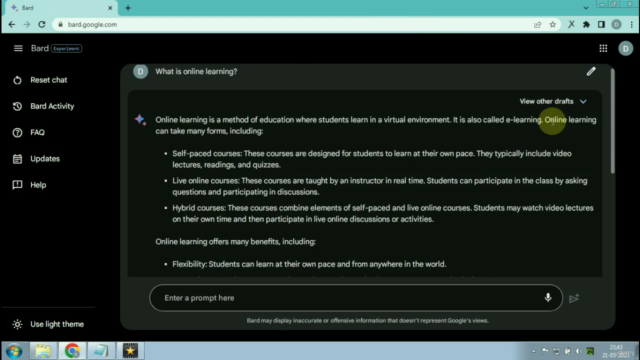Bookmark this page with star icon
The width and height of the screenshot is (640, 360).
[x=553, y=24]
